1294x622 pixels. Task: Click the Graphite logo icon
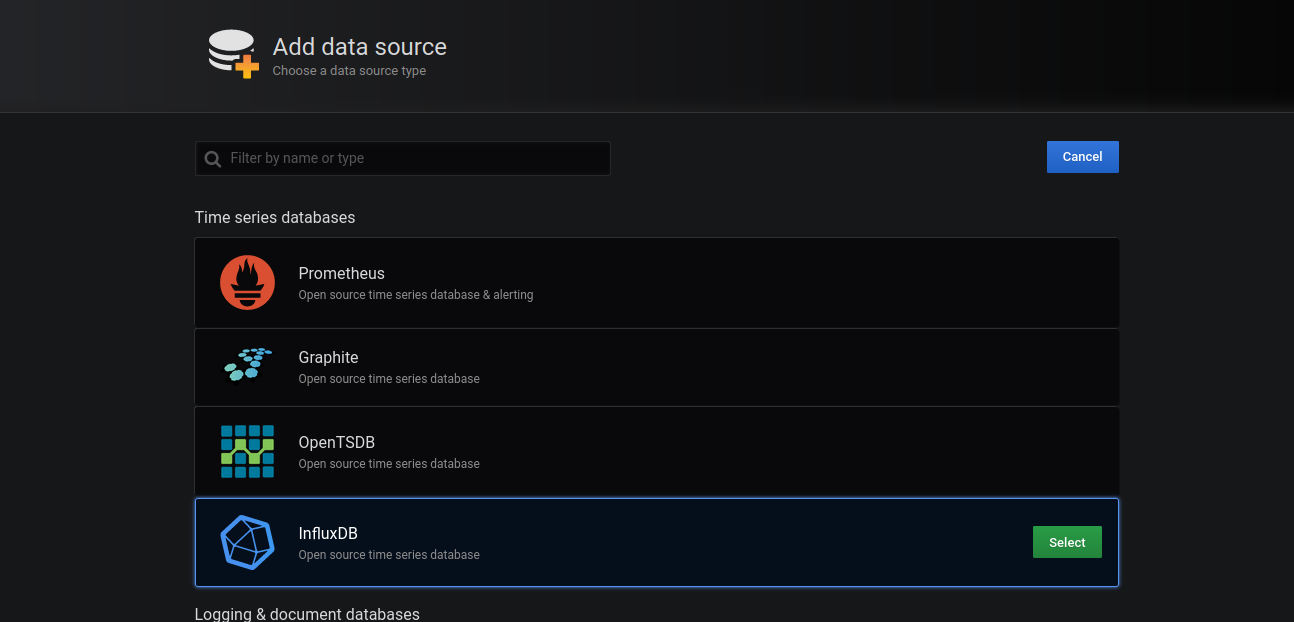[247, 365]
